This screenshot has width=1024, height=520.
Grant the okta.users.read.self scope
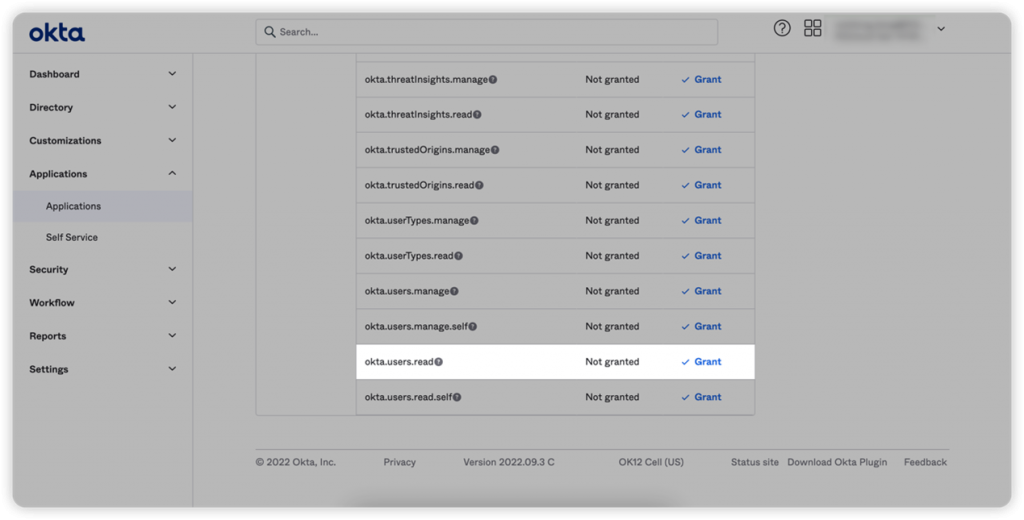pos(701,397)
